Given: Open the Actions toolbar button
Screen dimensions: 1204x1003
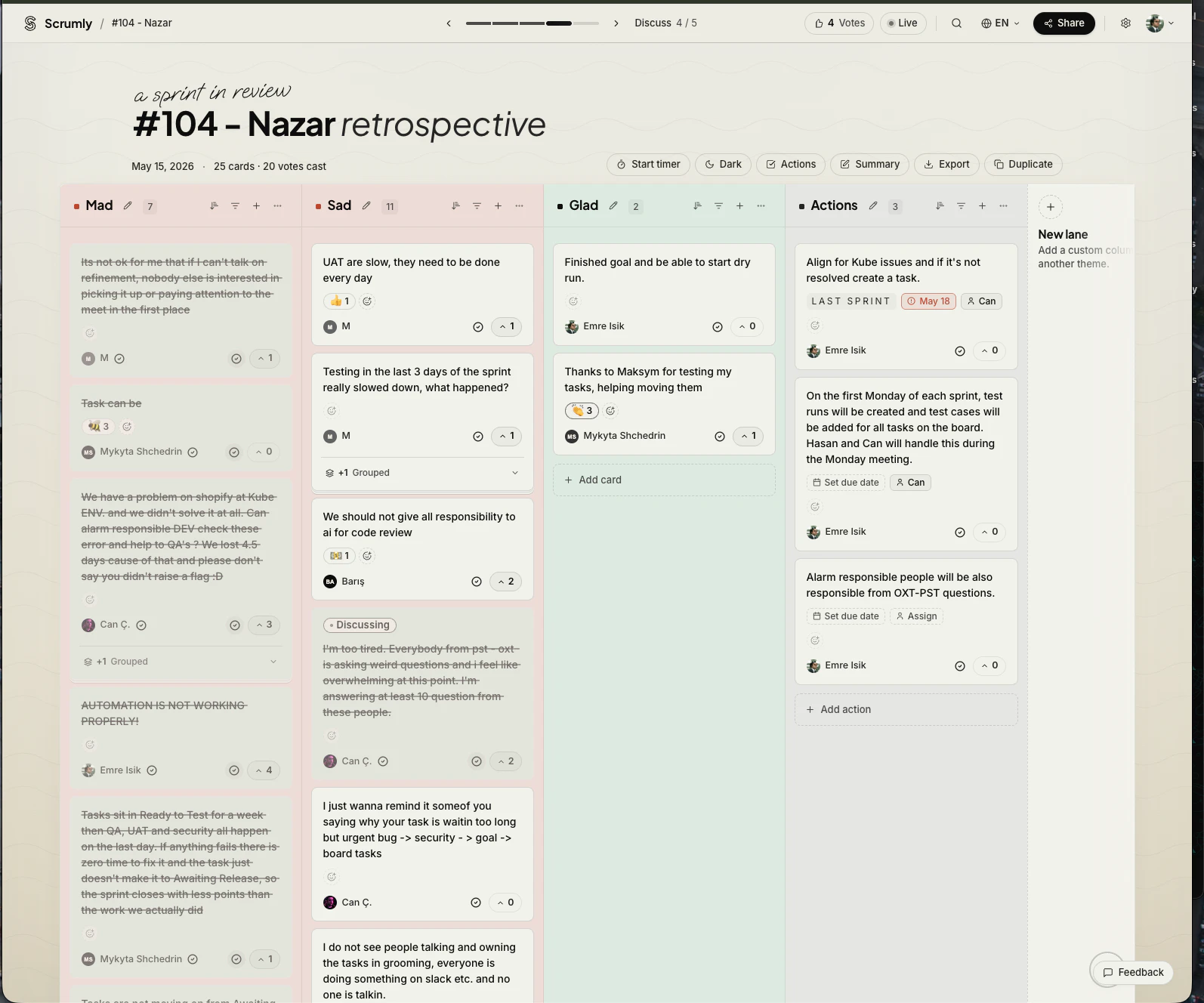Looking at the screenshot, I should click(791, 165).
